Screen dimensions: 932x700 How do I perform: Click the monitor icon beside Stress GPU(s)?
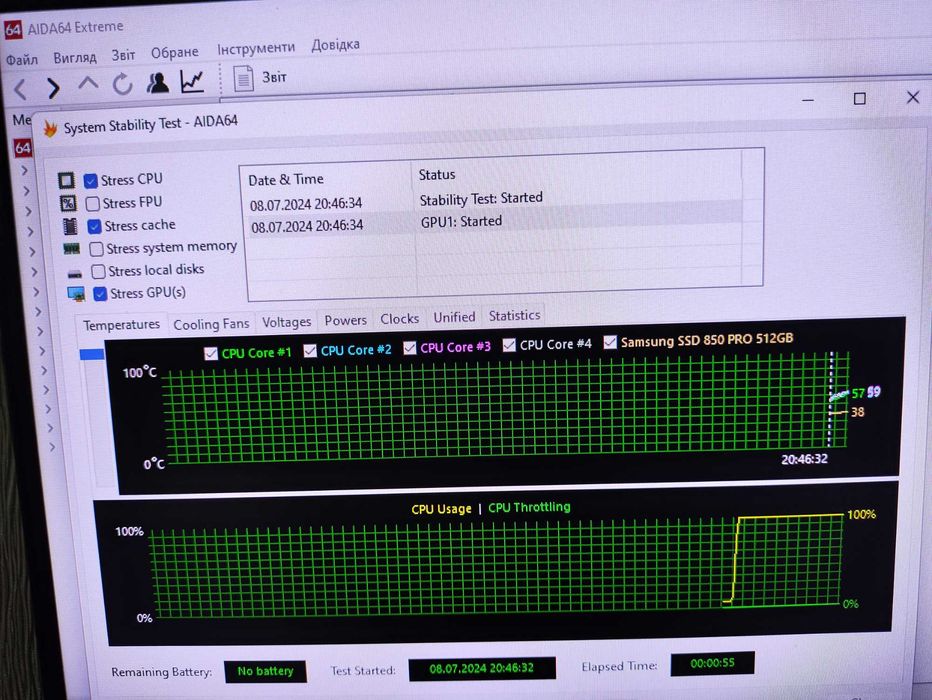click(x=76, y=294)
